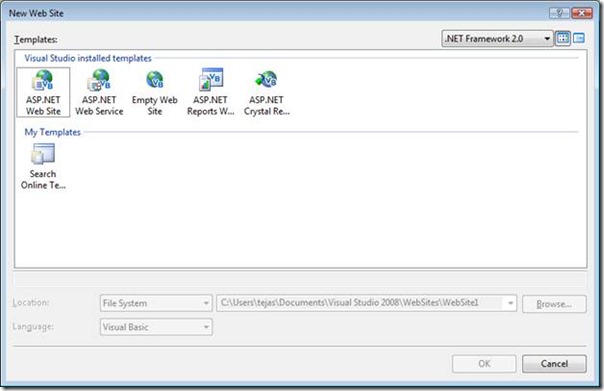Click the Cancel button
Viewport: 604px width, 391px height.
pos(554,364)
